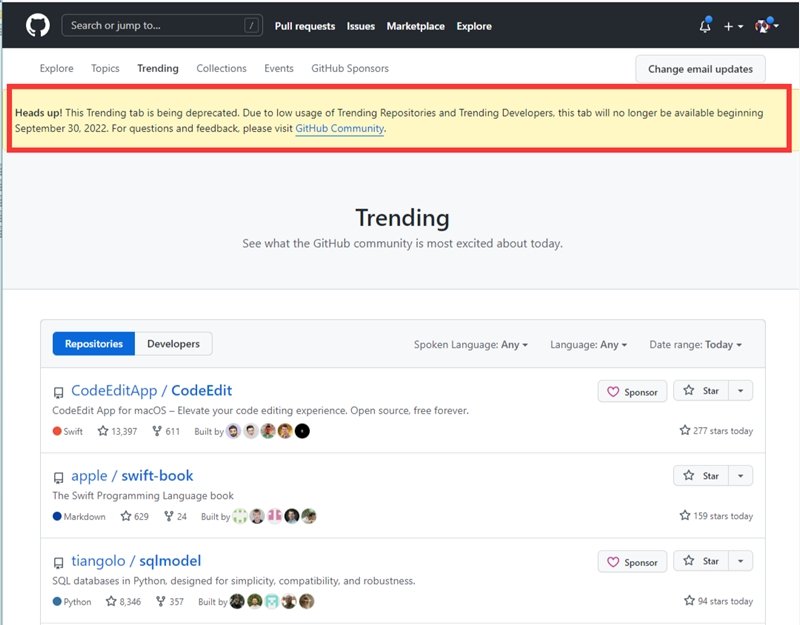Expand the Language: Any filter
Image resolution: width=800 pixels, height=625 pixels.
pos(588,345)
